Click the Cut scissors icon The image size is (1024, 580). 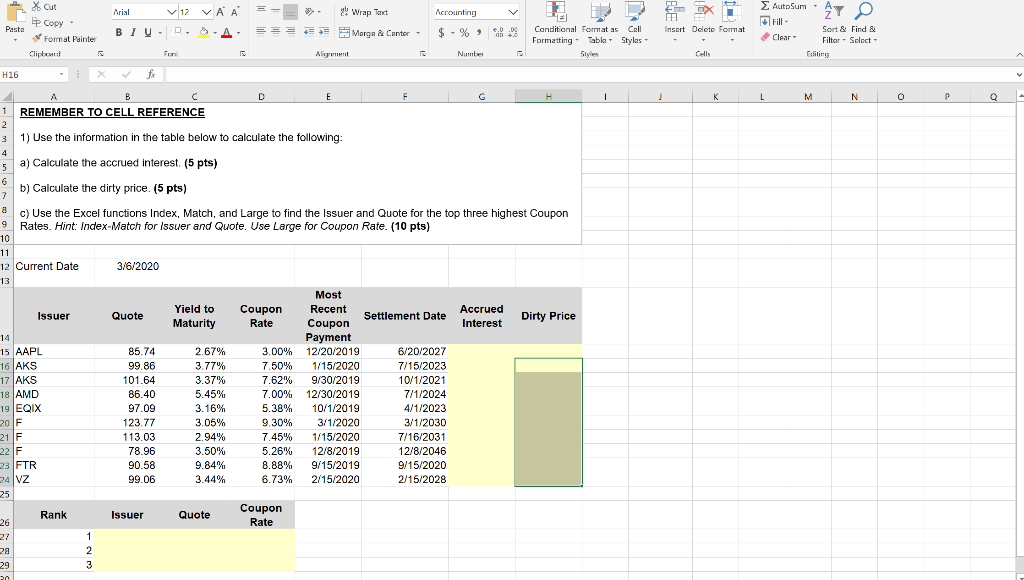point(38,6)
